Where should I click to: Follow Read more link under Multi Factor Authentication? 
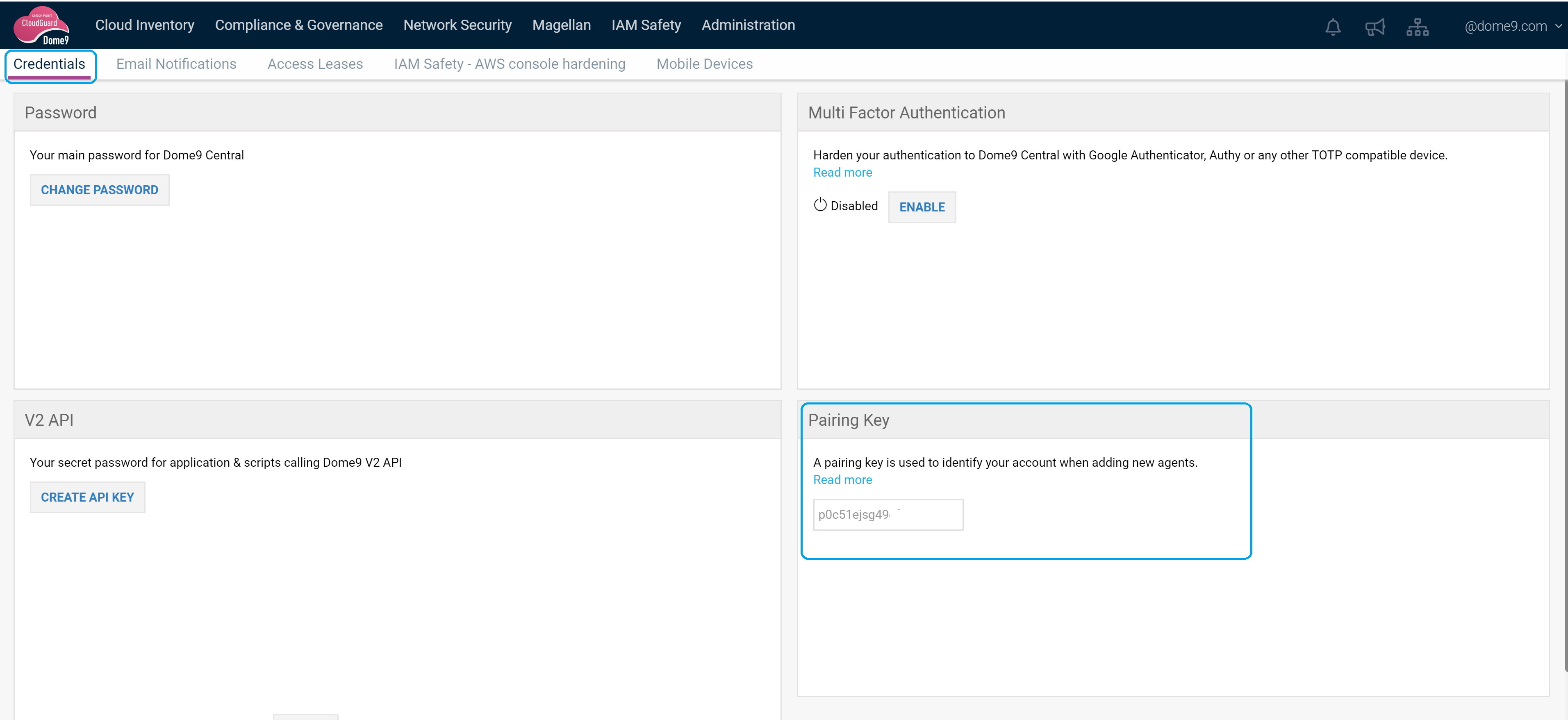coord(842,172)
